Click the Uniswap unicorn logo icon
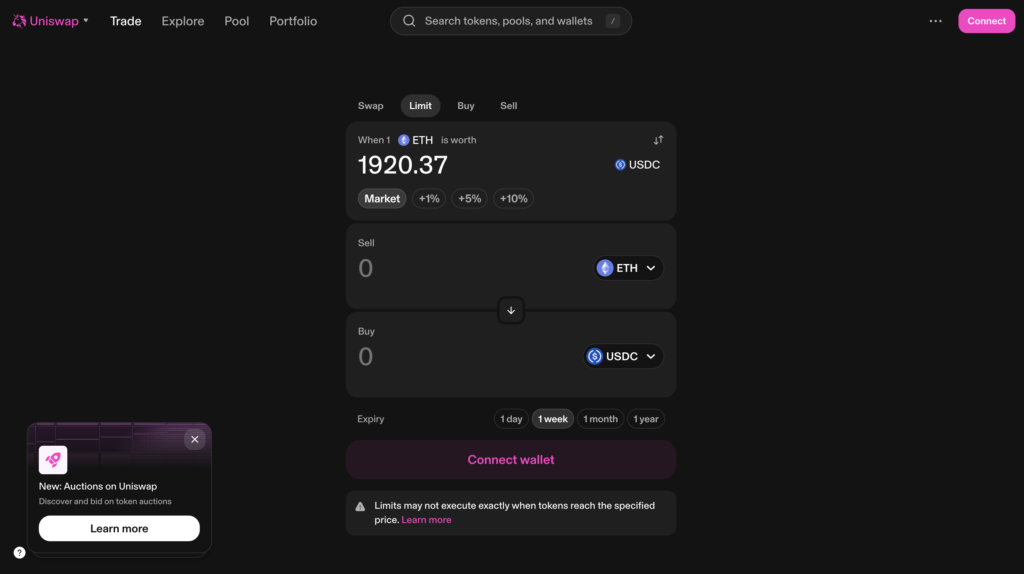This screenshot has height=574, width=1024. pos(19,21)
